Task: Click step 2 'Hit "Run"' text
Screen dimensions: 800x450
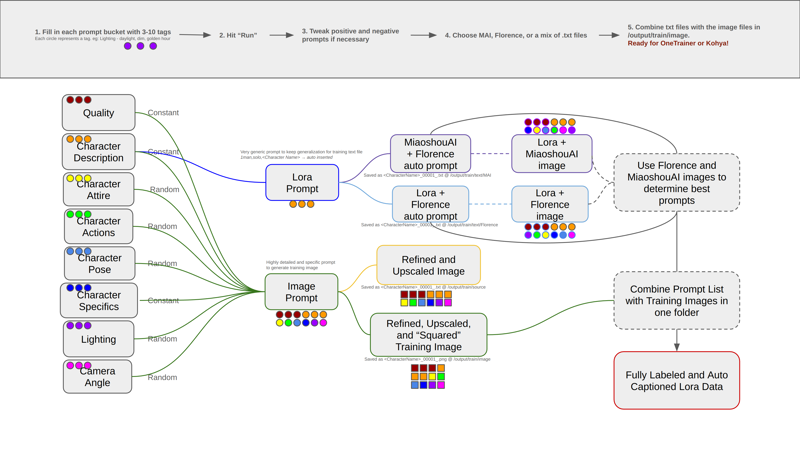Action: 238,35
